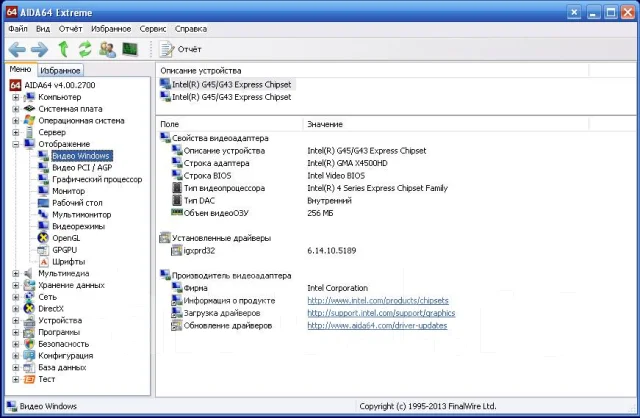Open the support.intel.com/support/graphics link
Viewport: 640px width, 418px height.
[381, 313]
